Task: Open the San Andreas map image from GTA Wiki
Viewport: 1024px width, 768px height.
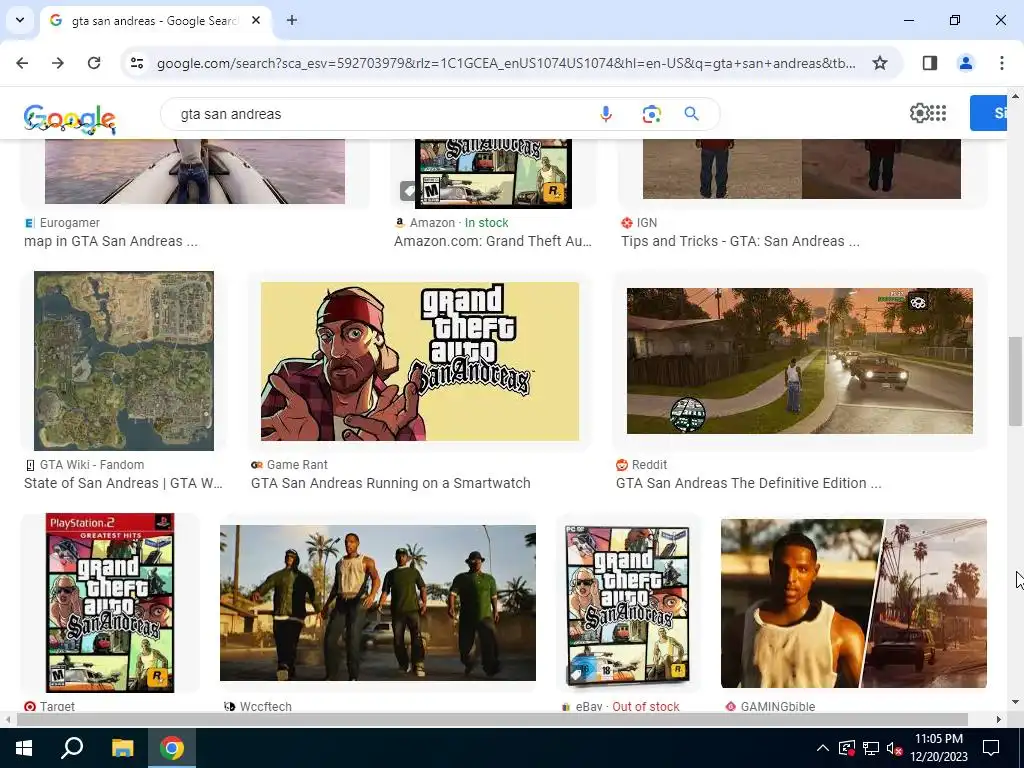Action: tap(124, 360)
